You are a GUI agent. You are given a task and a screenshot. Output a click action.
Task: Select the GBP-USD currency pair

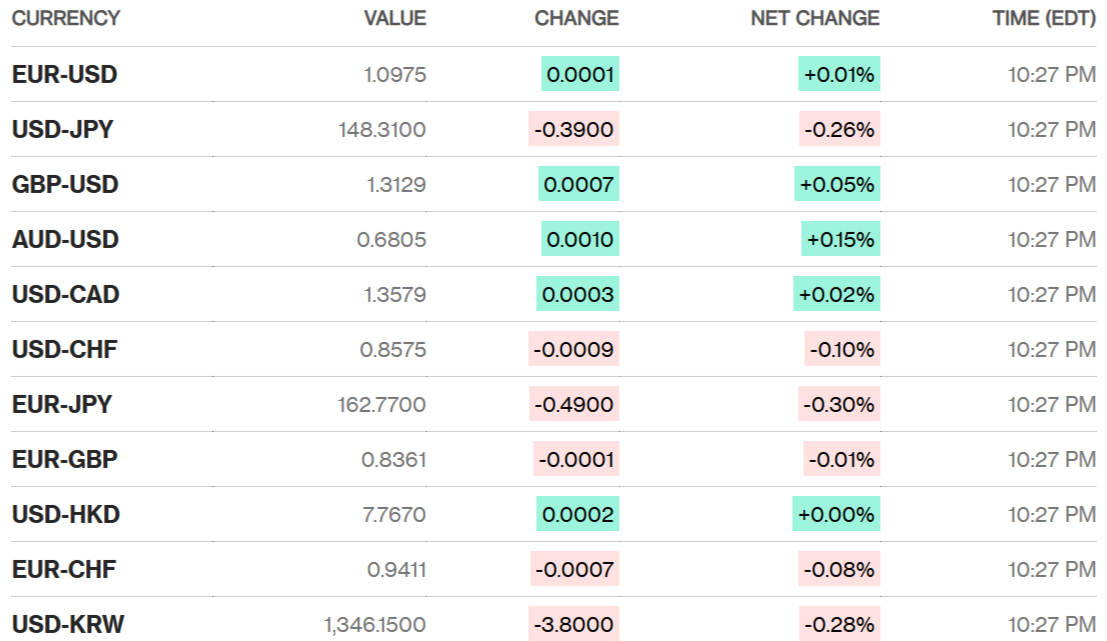coord(65,185)
